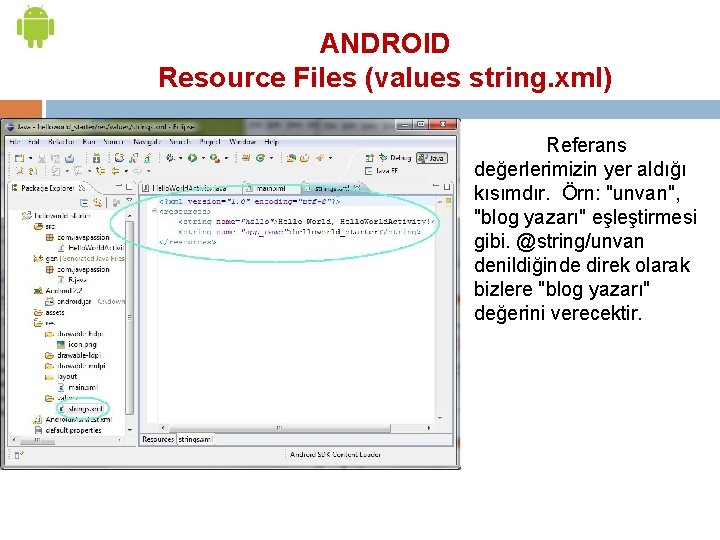Click the Print toolbar icon
720x540 pixels.
point(69,158)
